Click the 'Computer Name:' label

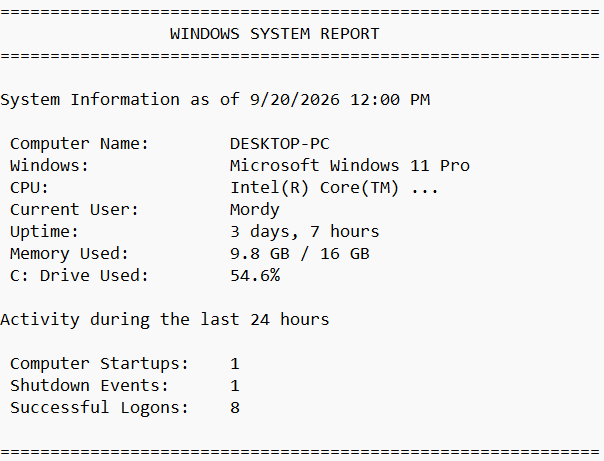79,144
